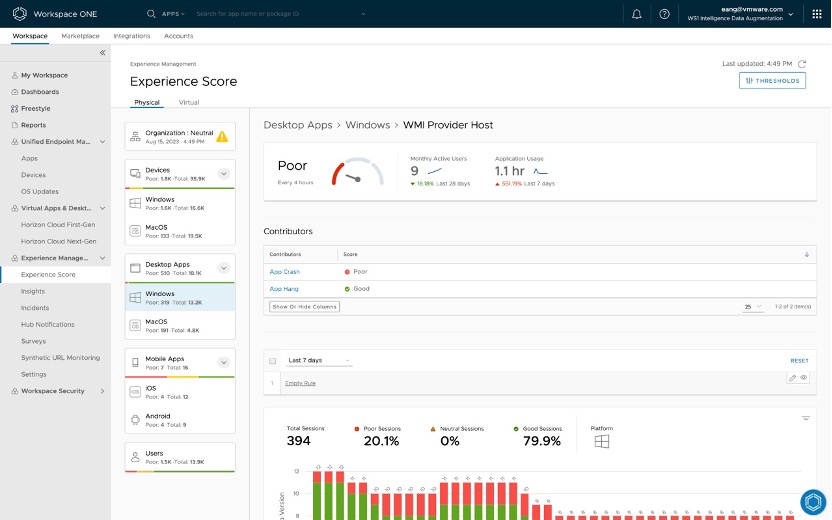The height and width of the screenshot is (520, 832).
Task: Open the Last 7 days dropdown
Action: 319,360
